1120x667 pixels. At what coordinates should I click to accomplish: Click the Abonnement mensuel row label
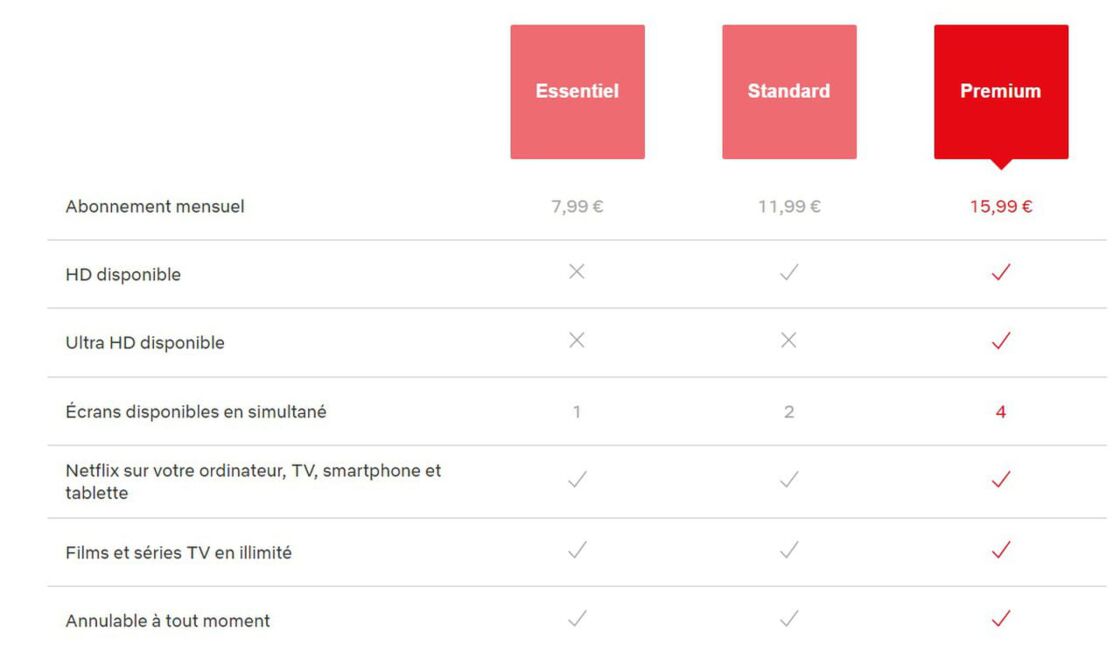click(x=155, y=206)
